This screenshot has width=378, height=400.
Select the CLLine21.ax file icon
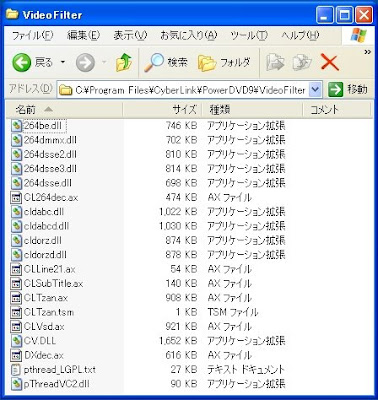[16, 269]
